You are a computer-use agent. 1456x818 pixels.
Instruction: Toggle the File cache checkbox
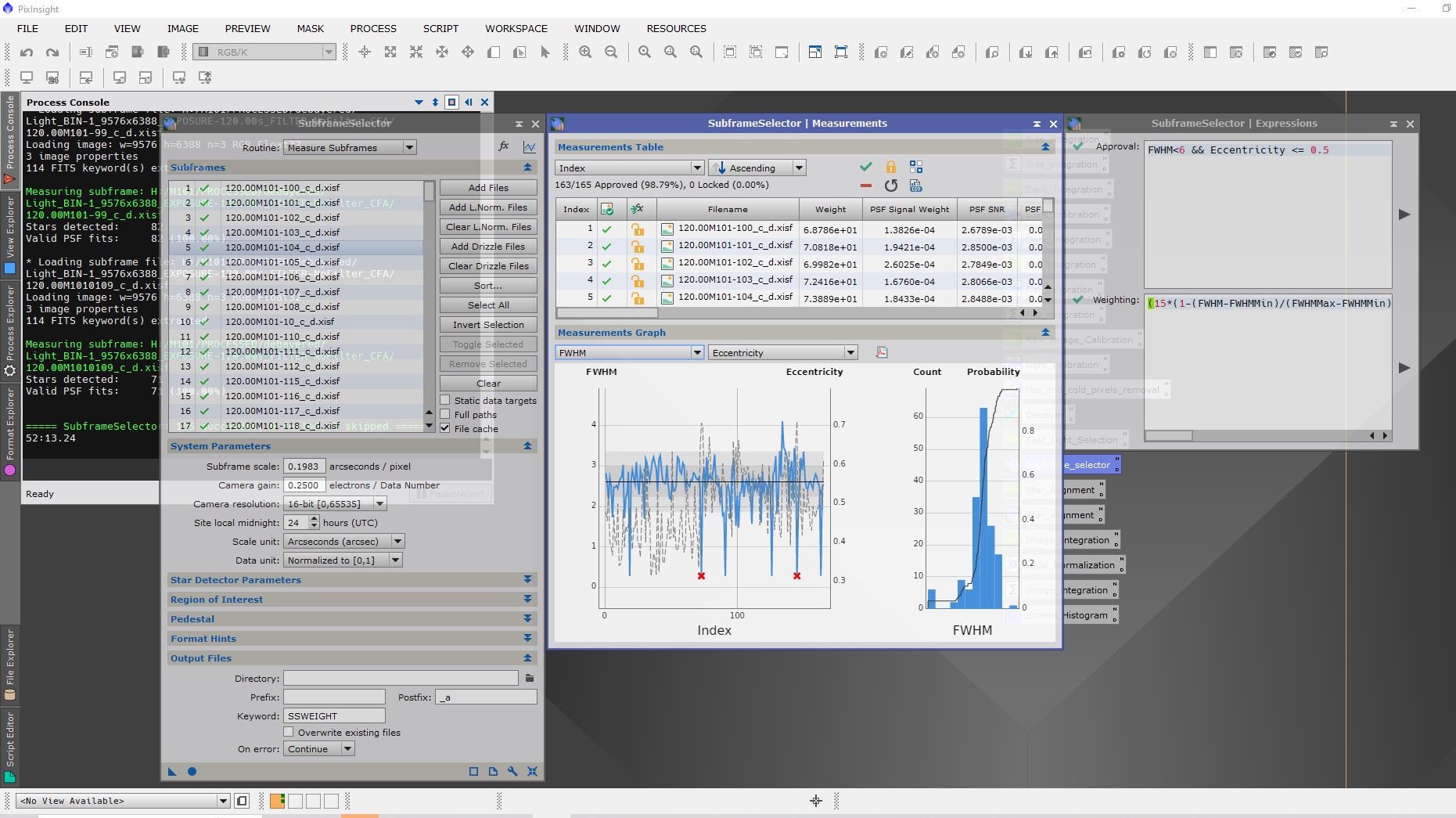coord(445,429)
